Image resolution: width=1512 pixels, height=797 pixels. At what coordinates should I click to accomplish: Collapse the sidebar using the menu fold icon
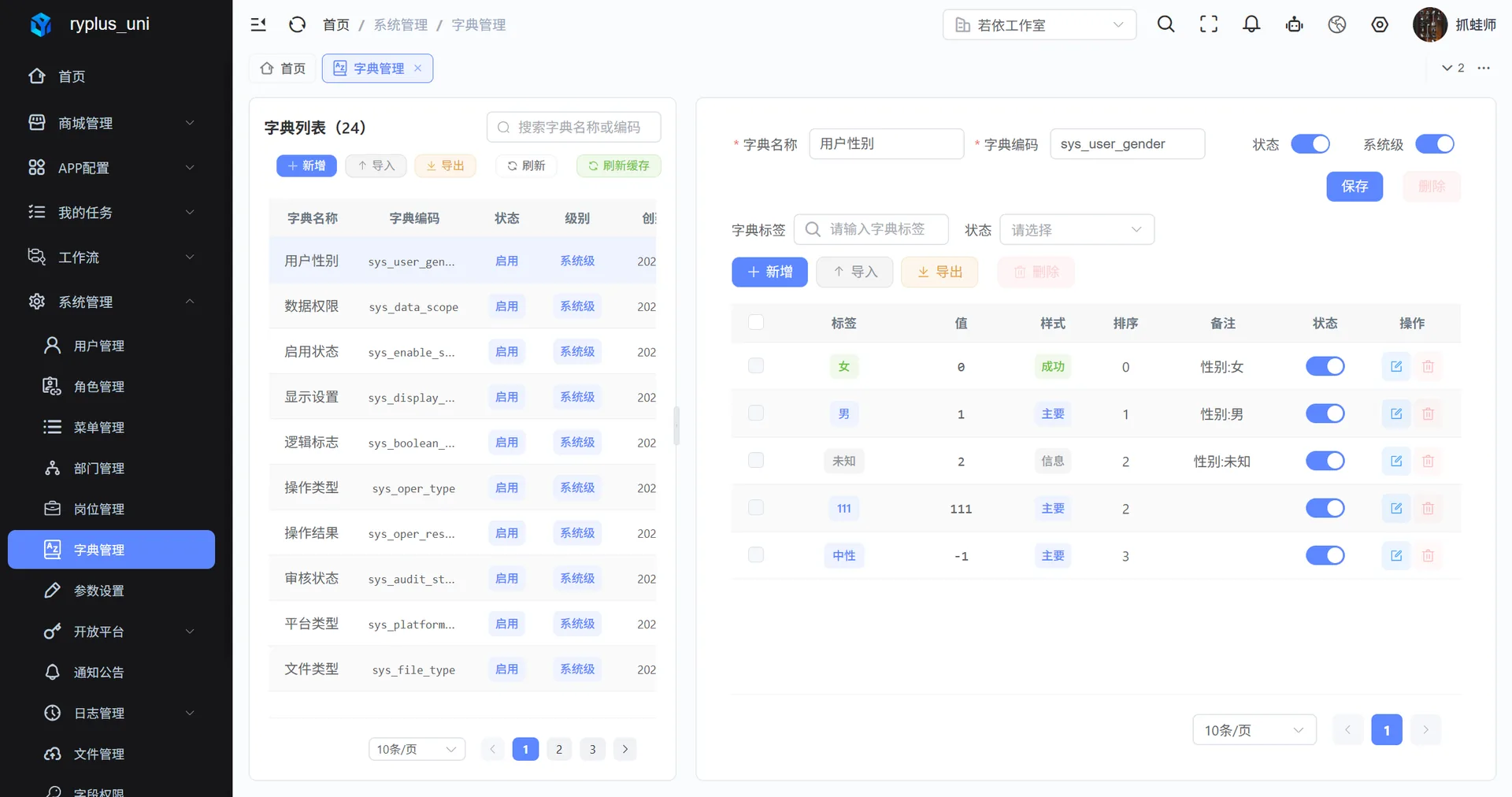click(258, 24)
